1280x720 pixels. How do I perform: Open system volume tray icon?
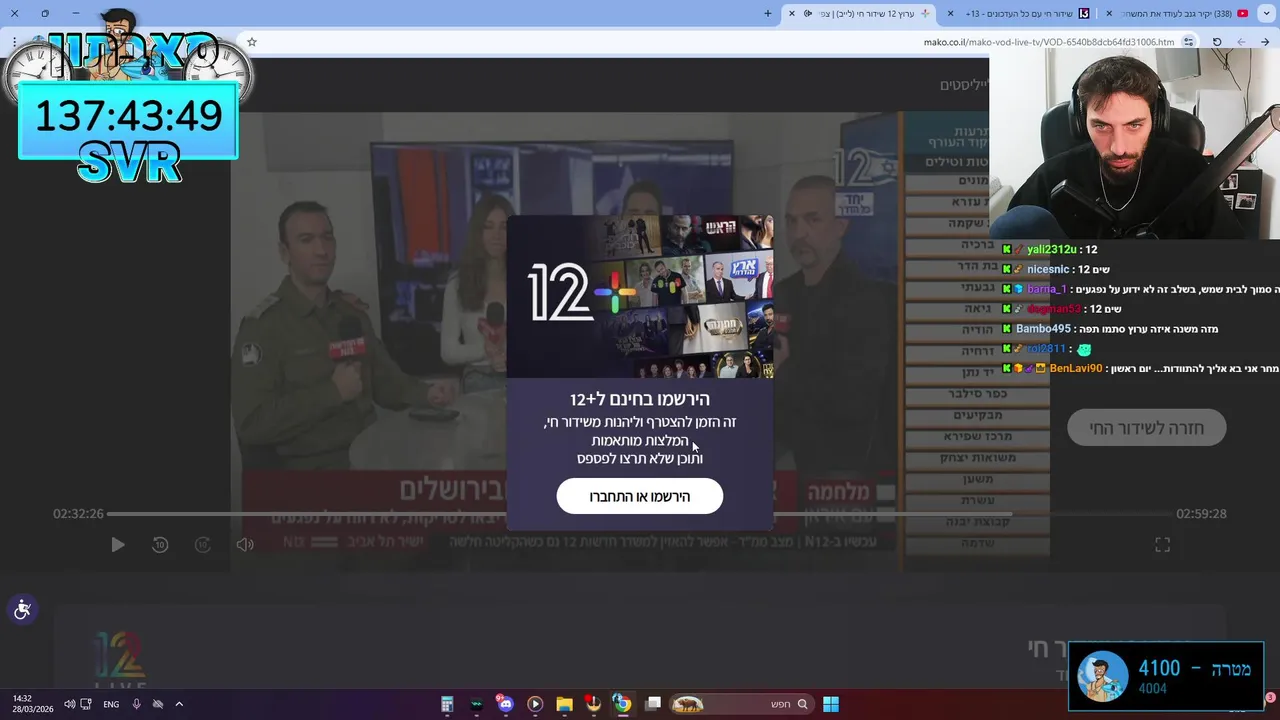69,704
